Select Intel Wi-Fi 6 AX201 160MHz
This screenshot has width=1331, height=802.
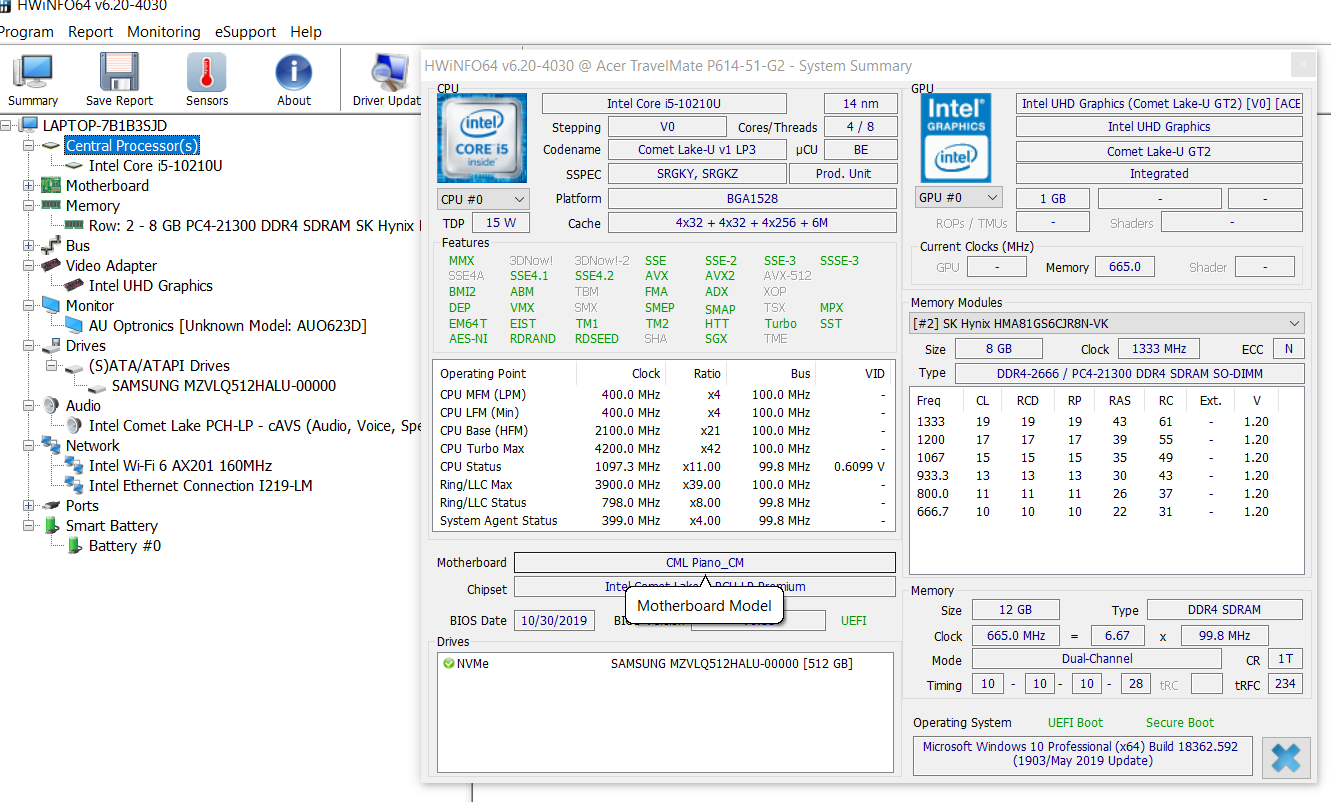pyautogui.click(x=180, y=466)
